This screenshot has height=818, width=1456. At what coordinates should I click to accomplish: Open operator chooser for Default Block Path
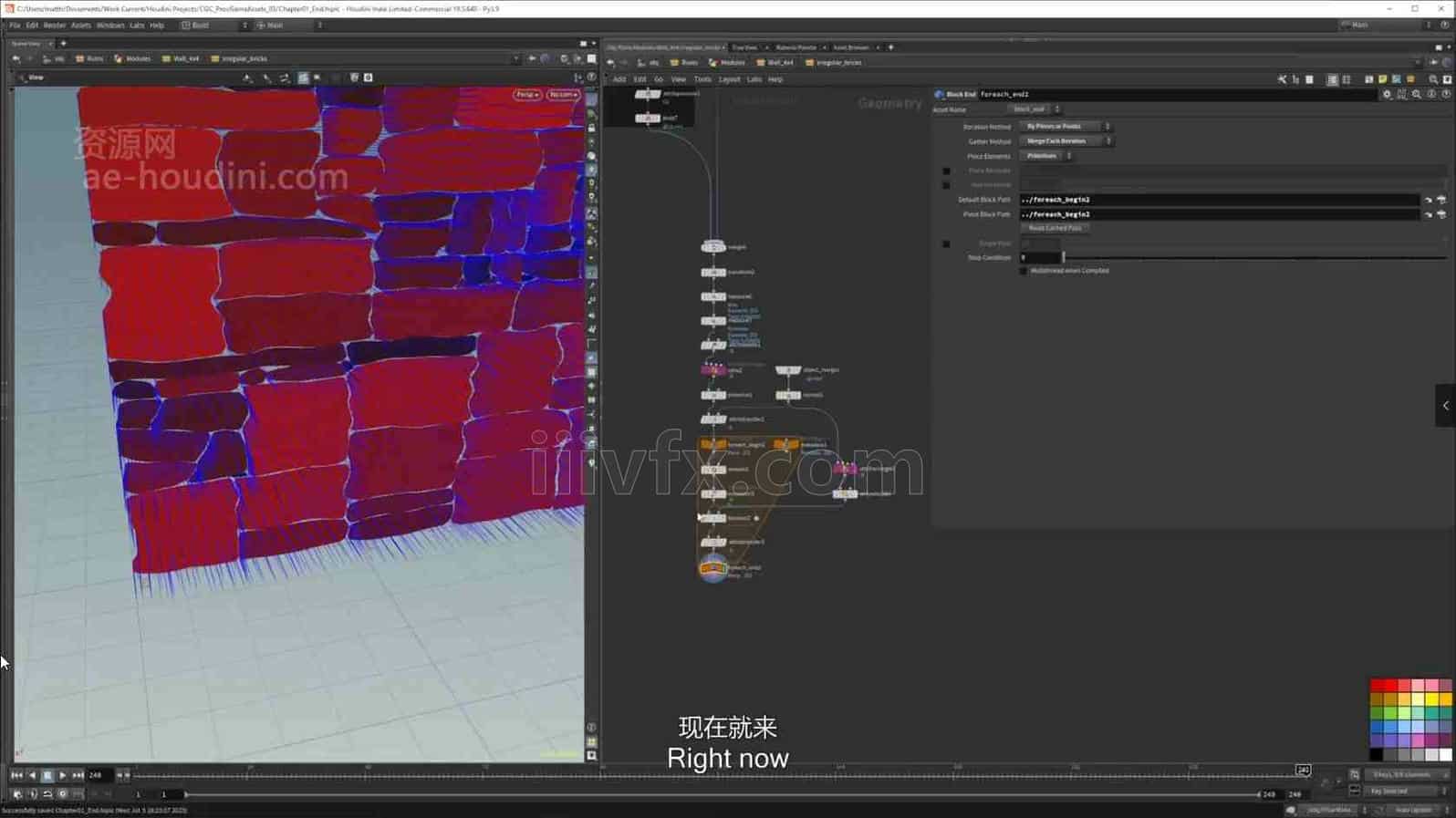click(x=1441, y=200)
